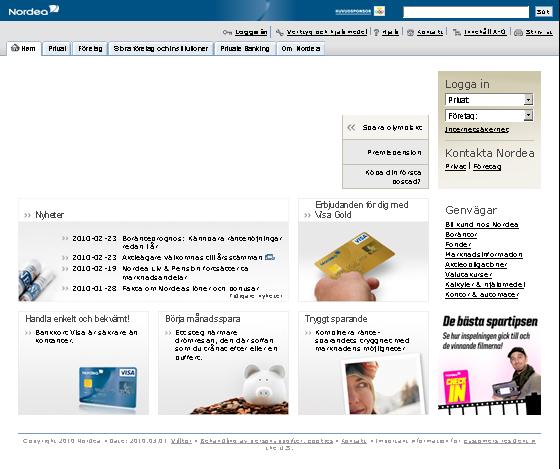This screenshot has width=560, height=469.
Task: Open the Företag login dropdown
Action: (x=489, y=116)
